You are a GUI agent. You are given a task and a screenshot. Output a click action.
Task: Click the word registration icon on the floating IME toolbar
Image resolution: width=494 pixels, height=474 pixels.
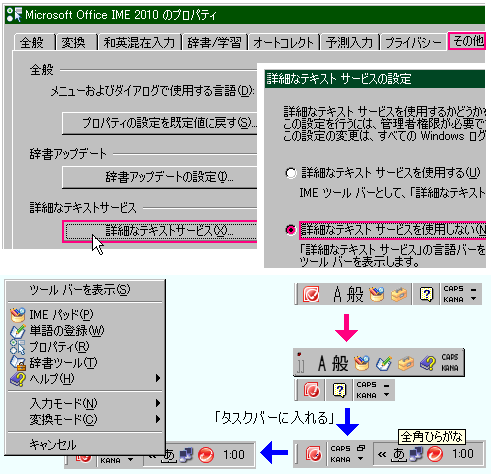384,363
